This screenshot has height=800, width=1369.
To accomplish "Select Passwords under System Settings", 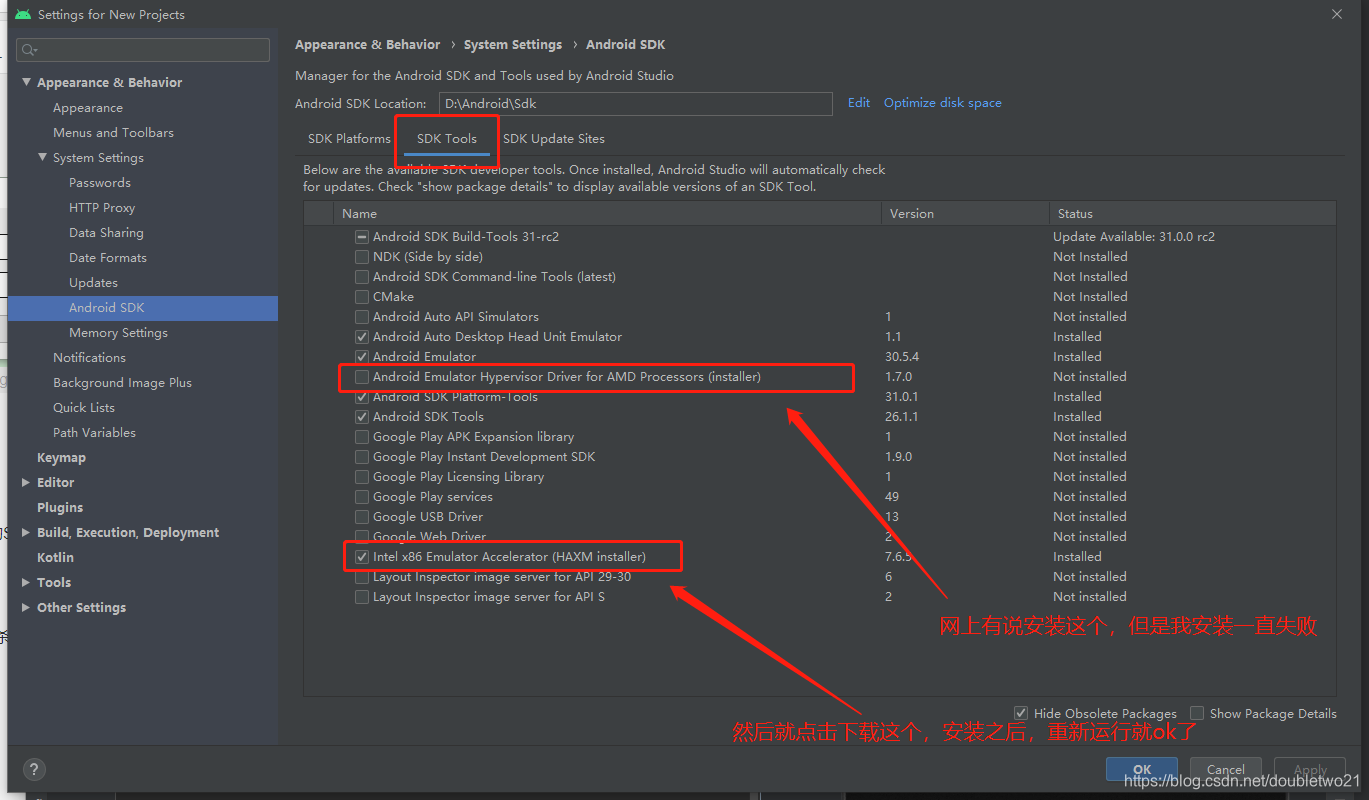I will [100, 183].
